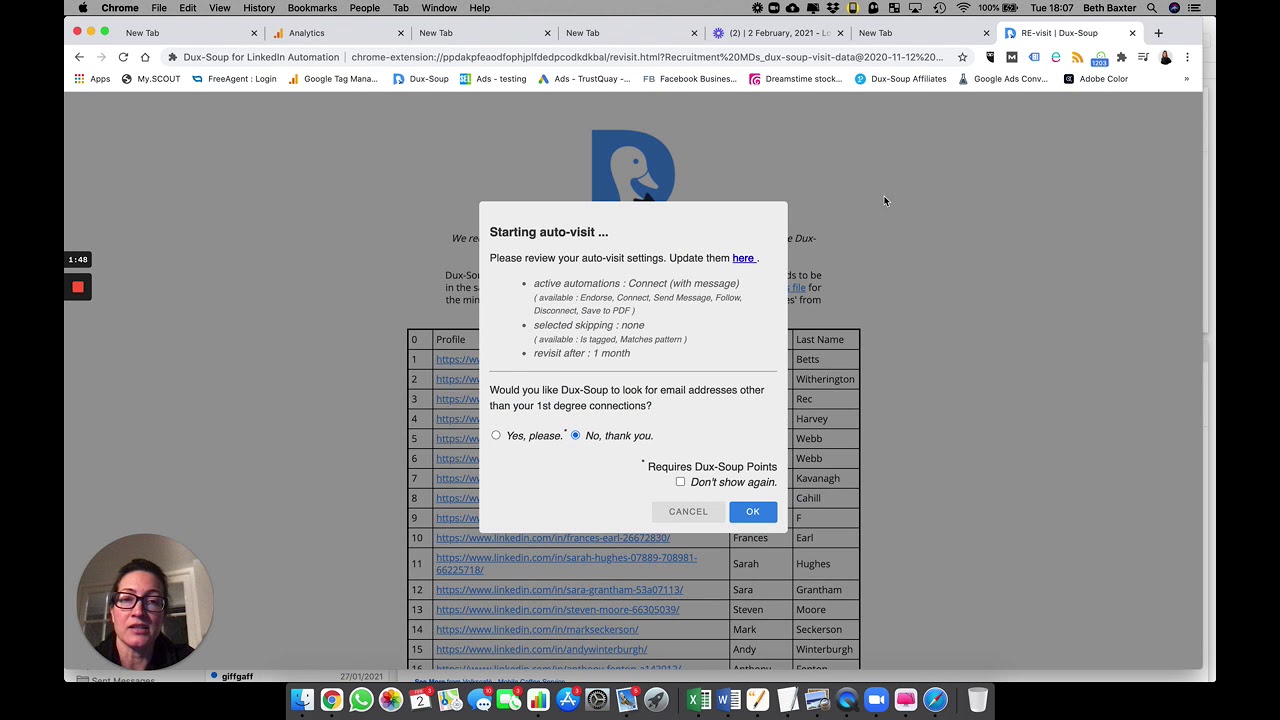Screen dimensions: 1280x720
Task: Open the History menu
Action: [259, 8]
